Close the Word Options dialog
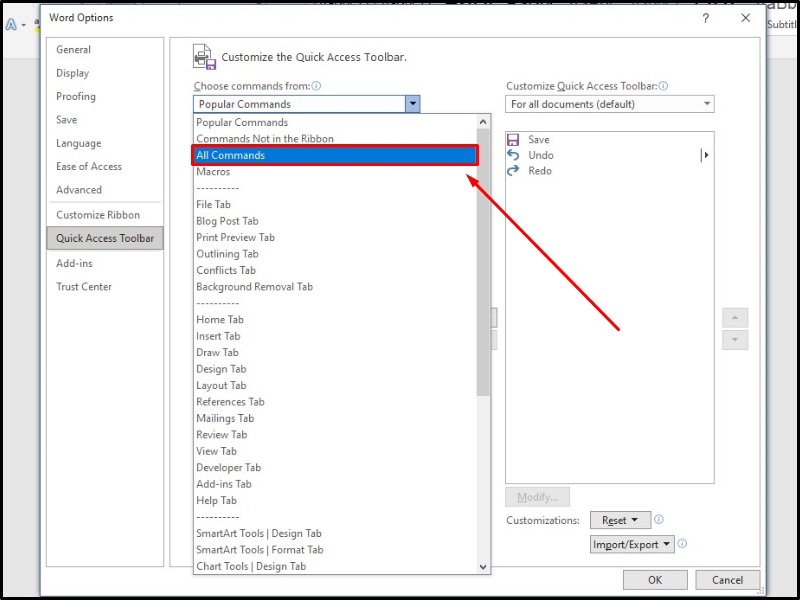The width and height of the screenshot is (800, 600). (x=745, y=18)
